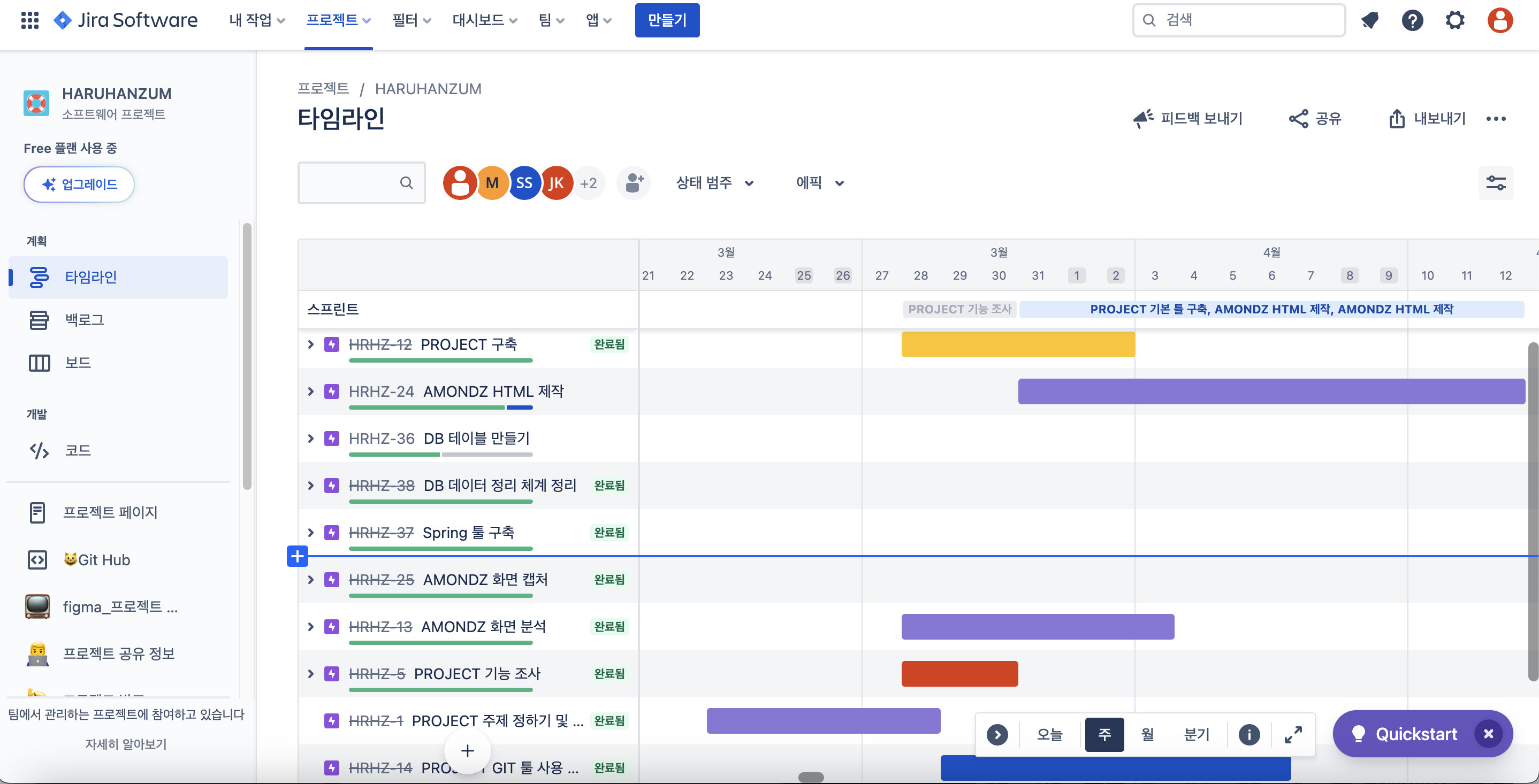Click the 만들기 button
Viewport: 1539px width, 784px height.
coord(667,20)
